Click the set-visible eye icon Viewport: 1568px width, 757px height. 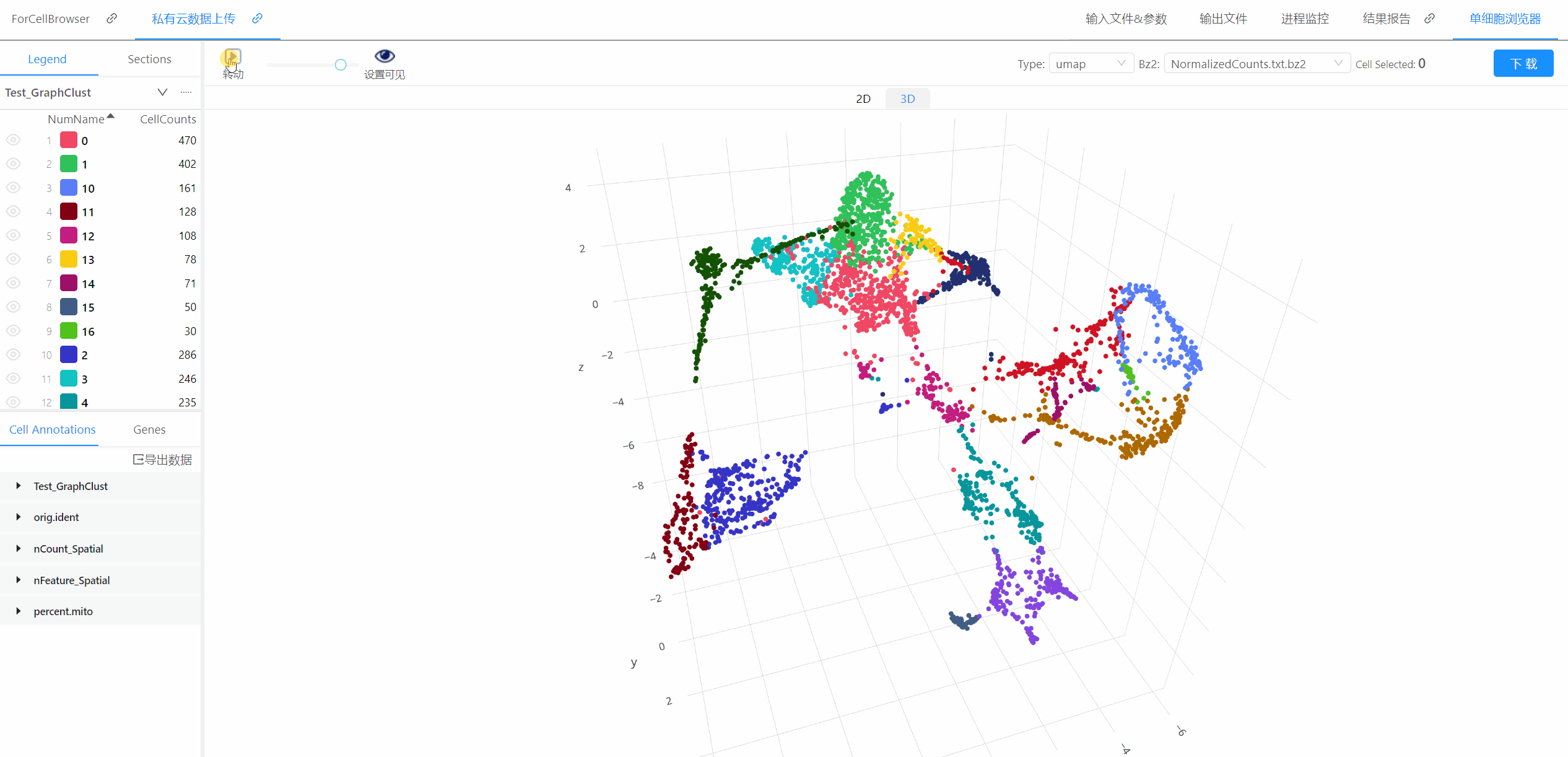385,56
